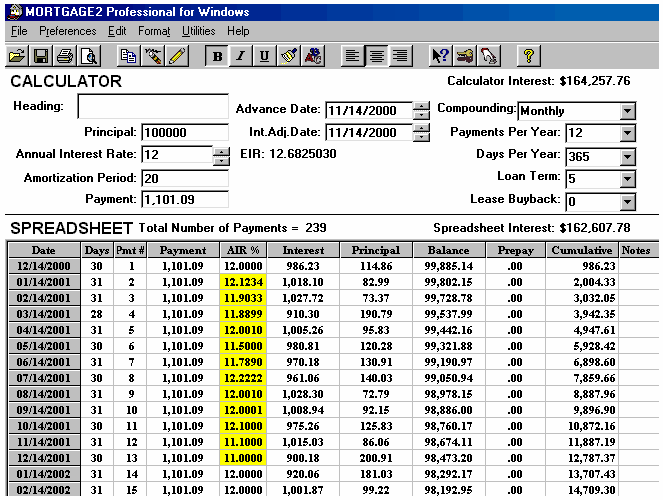Click the Print icon in toolbar

coord(65,56)
